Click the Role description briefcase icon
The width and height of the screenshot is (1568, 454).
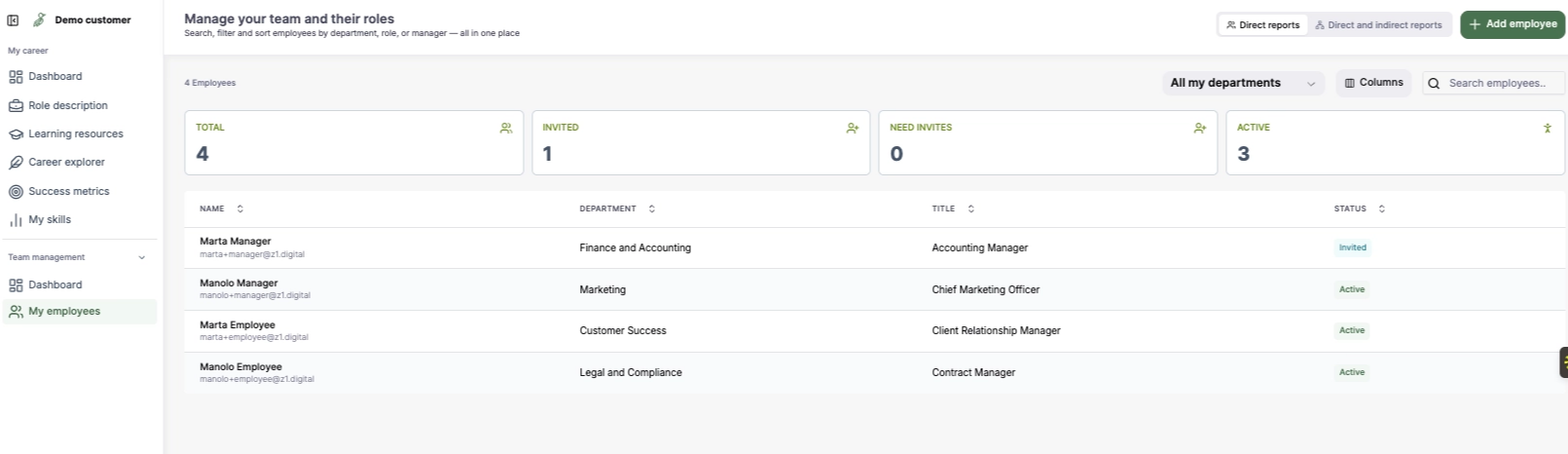16,106
